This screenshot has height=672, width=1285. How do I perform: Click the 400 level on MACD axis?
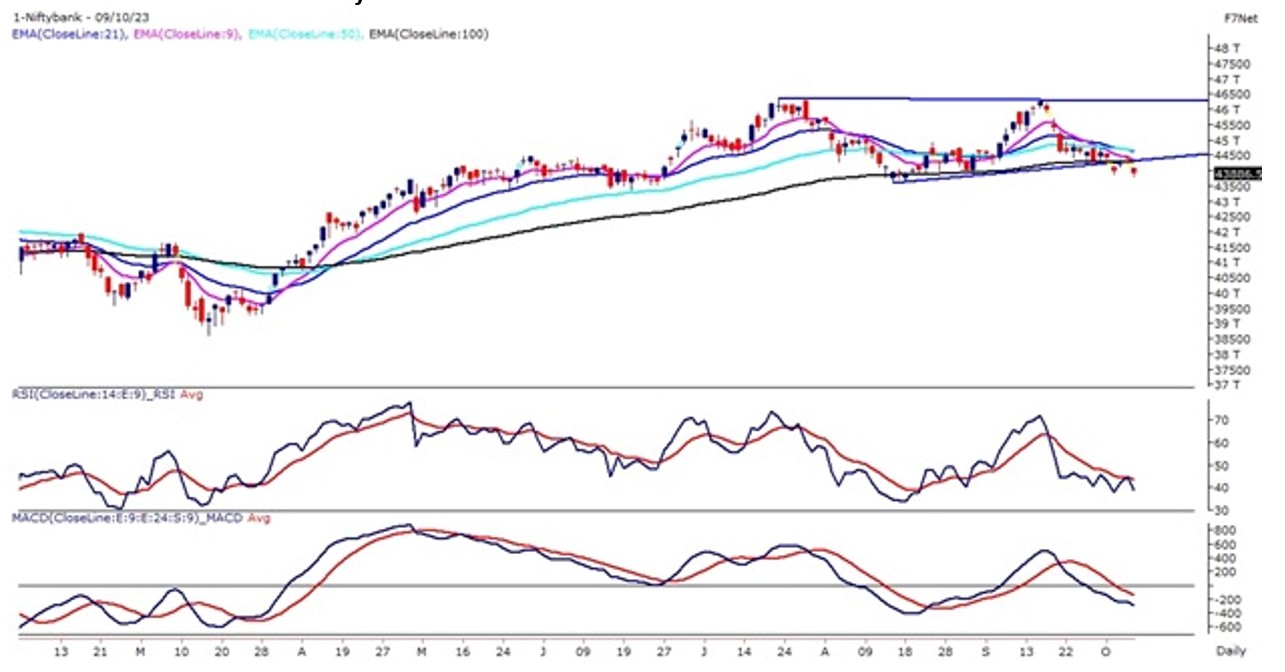[1225, 558]
